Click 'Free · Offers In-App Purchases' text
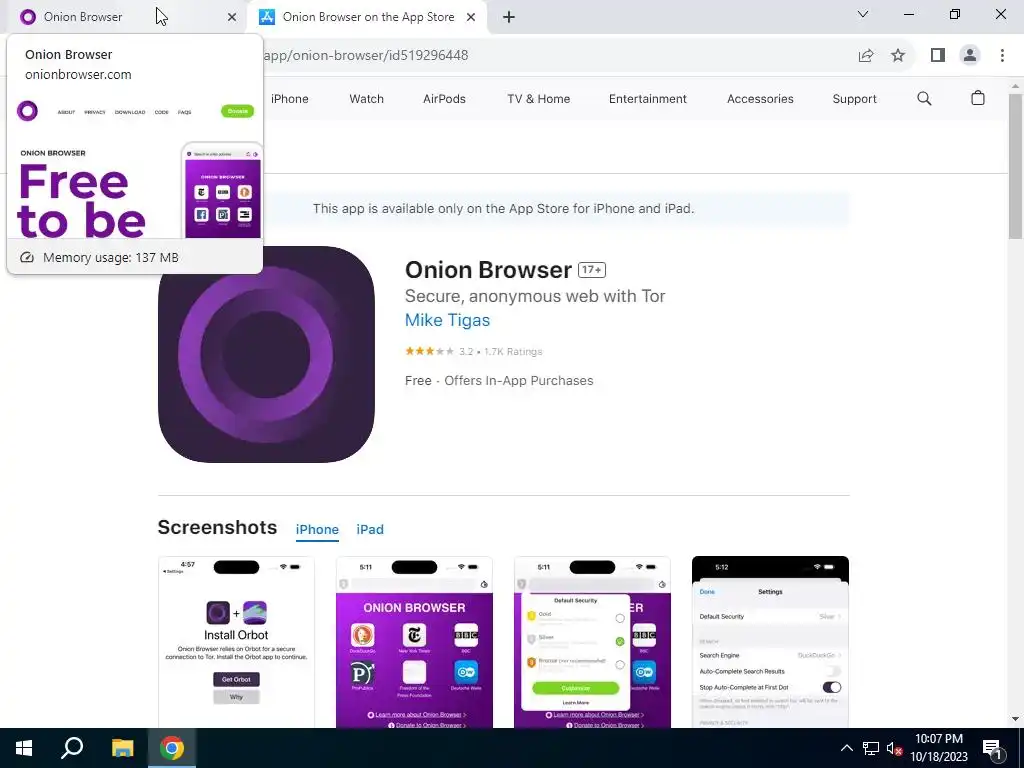The width and height of the screenshot is (1024, 768). (x=499, y=381)
